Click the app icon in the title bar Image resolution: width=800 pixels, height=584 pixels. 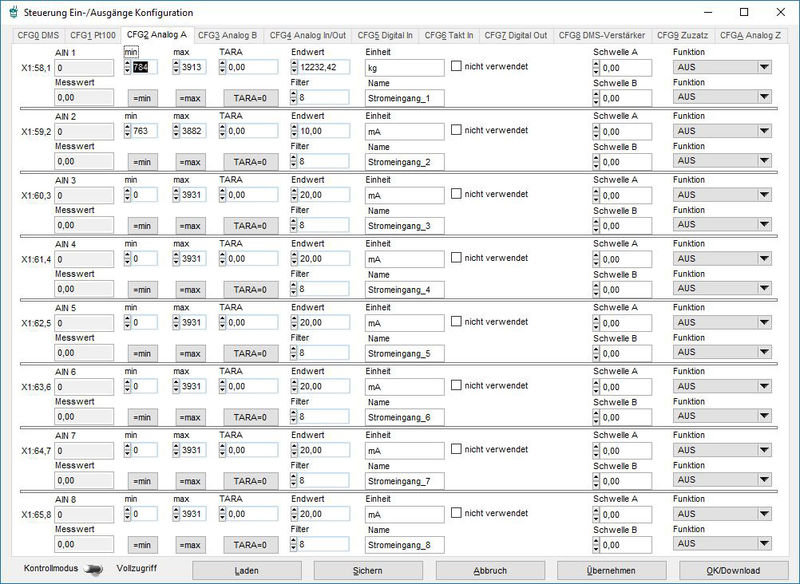coord(12,12)
